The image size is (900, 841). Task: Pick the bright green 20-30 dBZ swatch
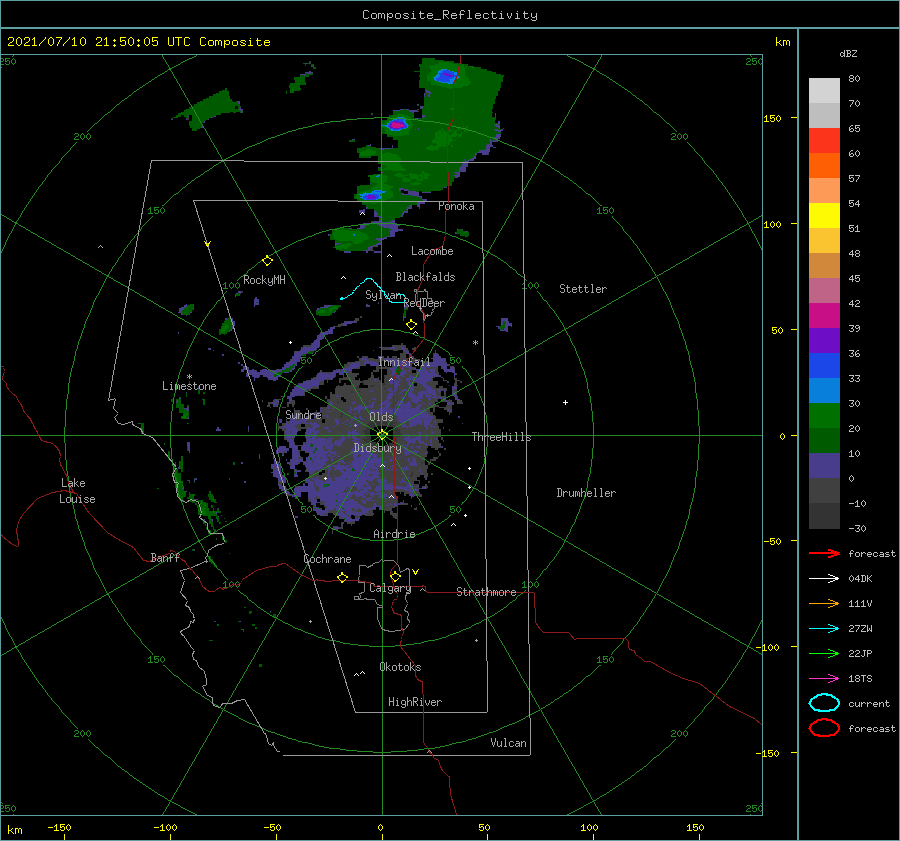[x=824, y=415]
